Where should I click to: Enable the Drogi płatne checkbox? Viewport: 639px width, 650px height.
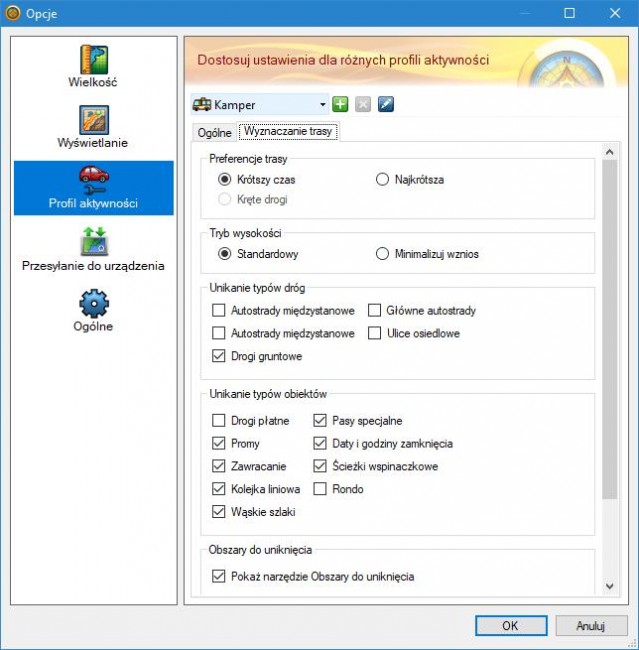click(219, 420)
